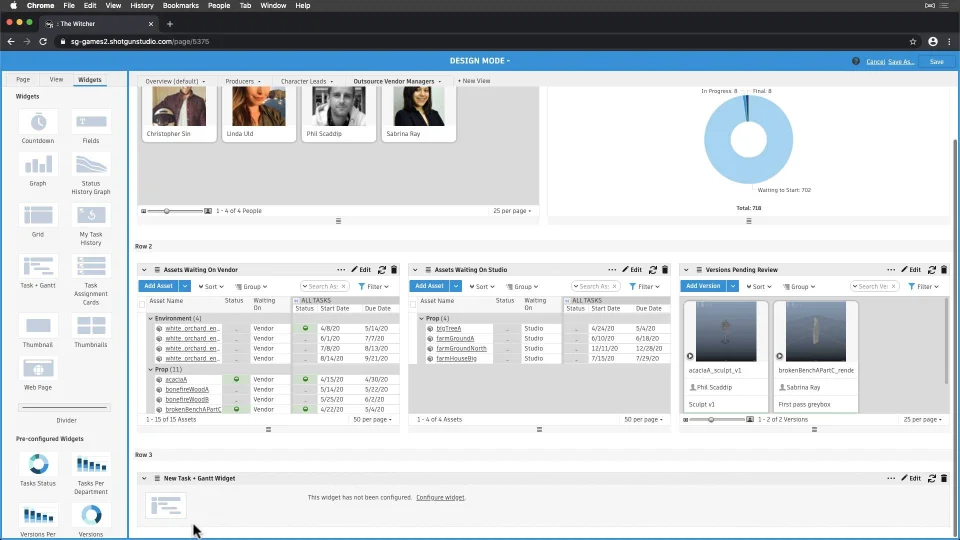The image size is (960, 540).
Task: Collapse the Environment (4) asset group
Action: point(150,318)
